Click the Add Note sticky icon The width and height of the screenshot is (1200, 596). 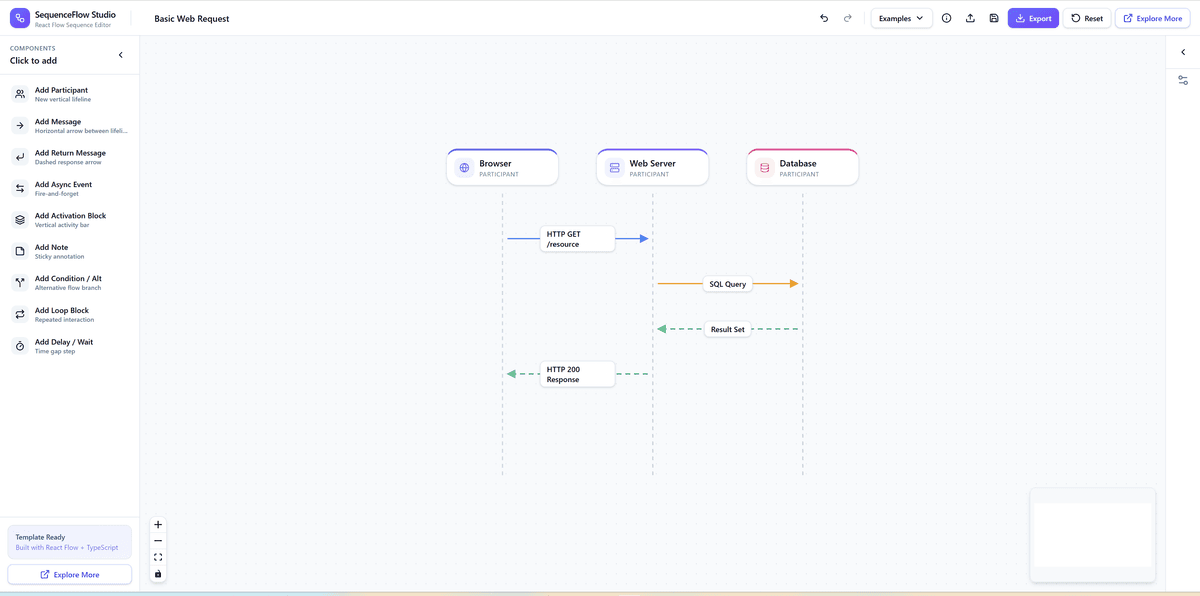20,251
